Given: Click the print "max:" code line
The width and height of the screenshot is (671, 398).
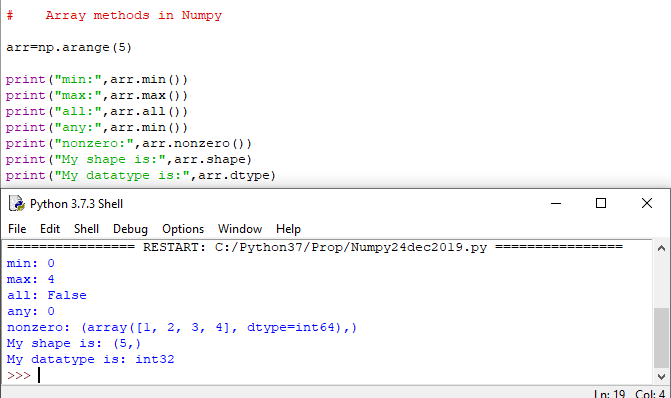Looking at the screenshot, I should (x=97, y=95).
